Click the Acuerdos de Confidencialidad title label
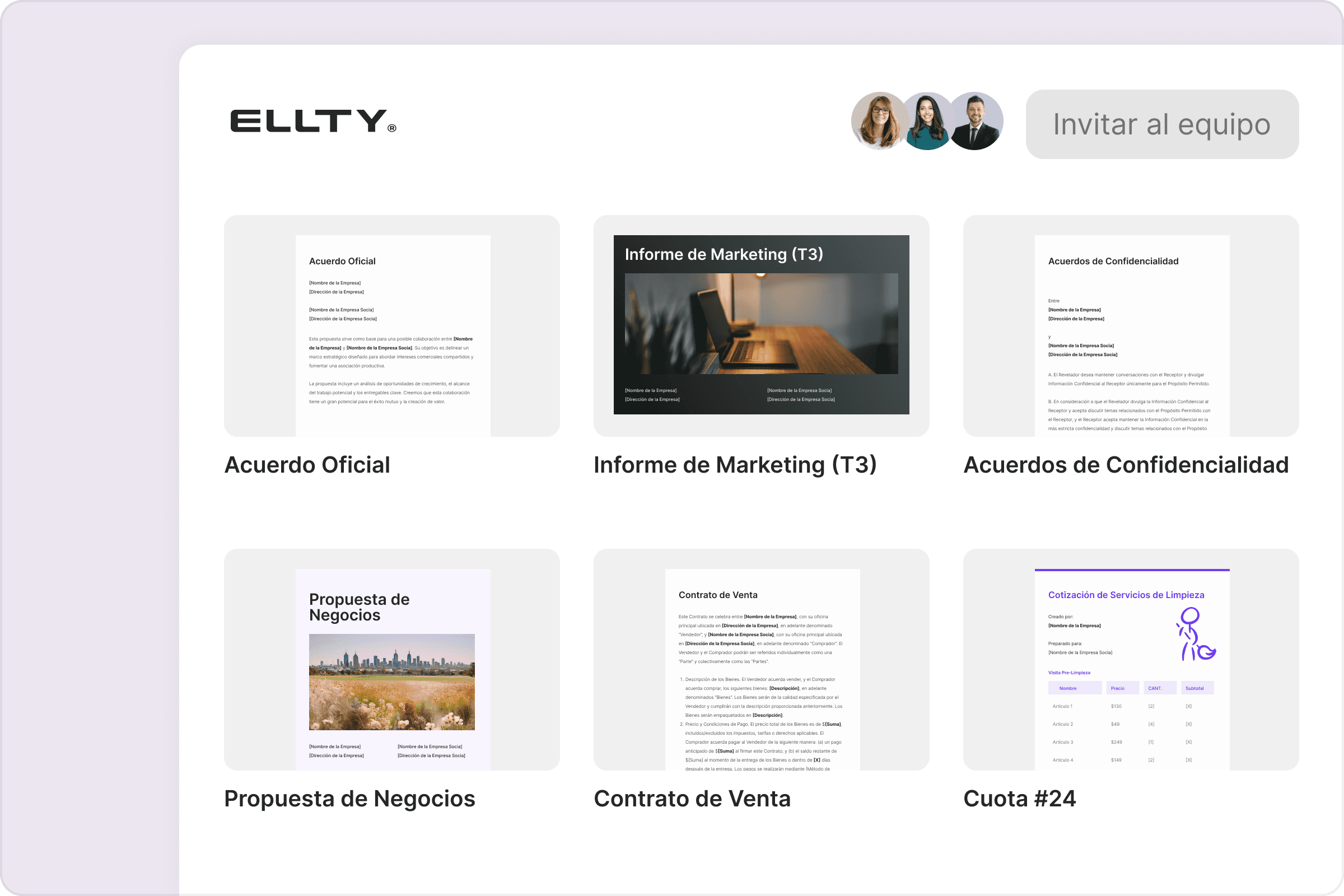 pos(1126,465)
